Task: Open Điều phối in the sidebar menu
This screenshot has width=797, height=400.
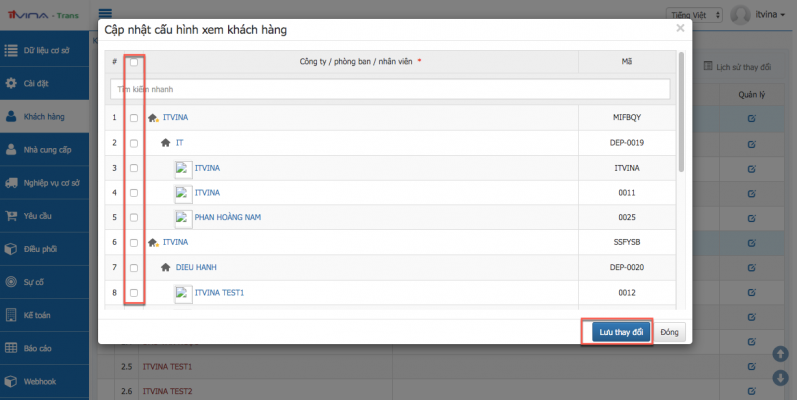Action: (x=44, y=248)
